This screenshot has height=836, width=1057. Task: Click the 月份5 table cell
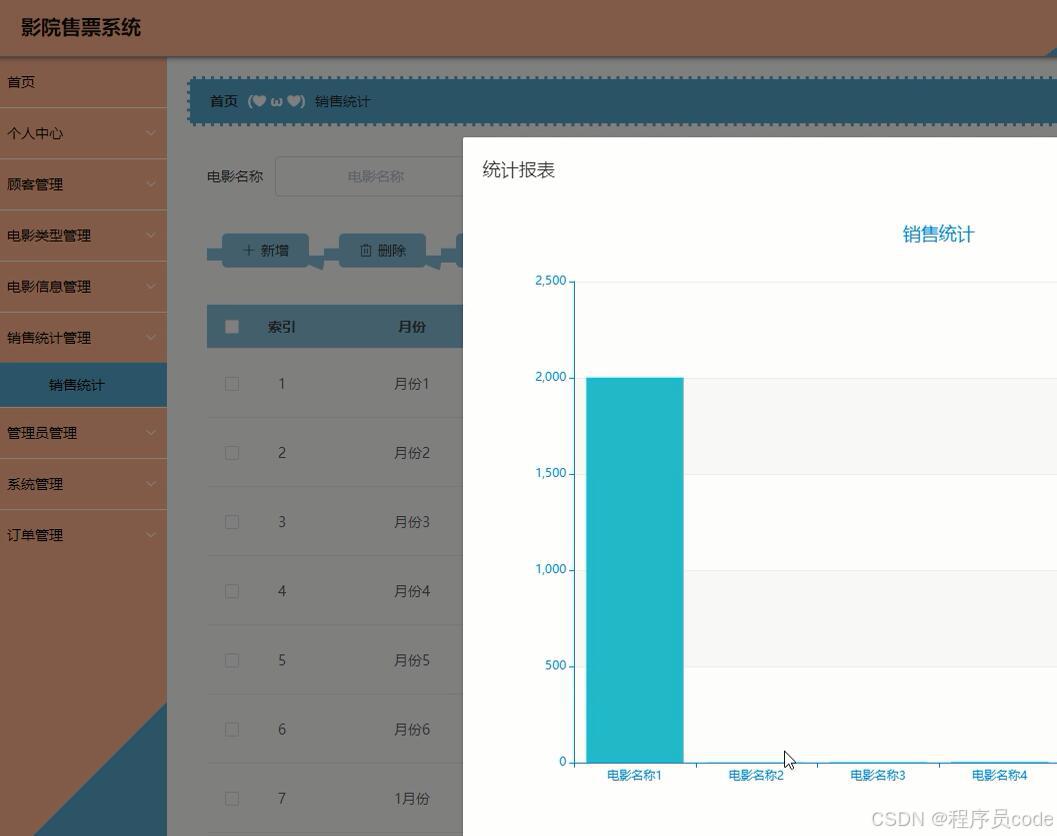411,660
